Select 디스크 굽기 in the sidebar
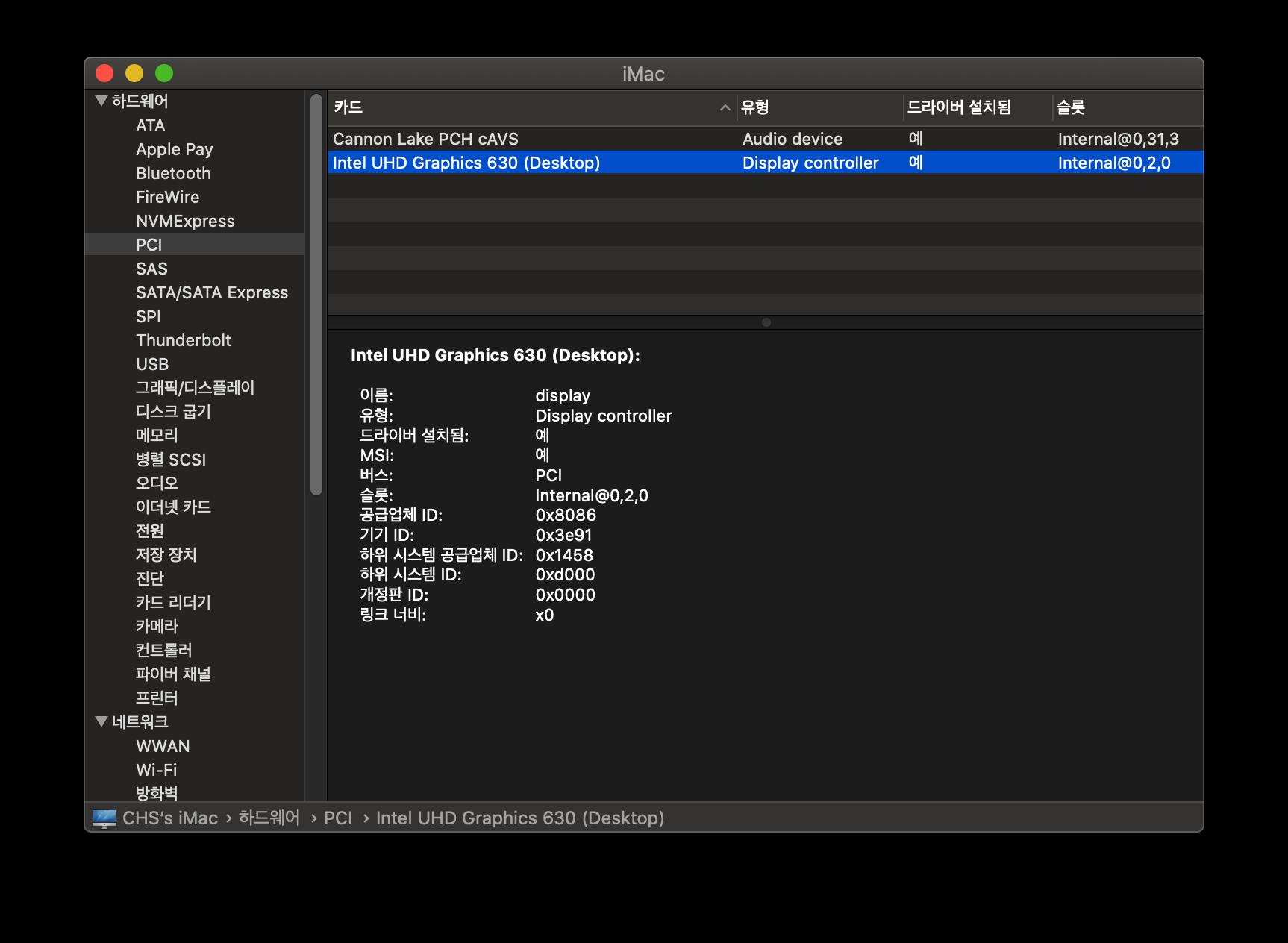This screenshot has width=1288, height=943. (173, 412)
